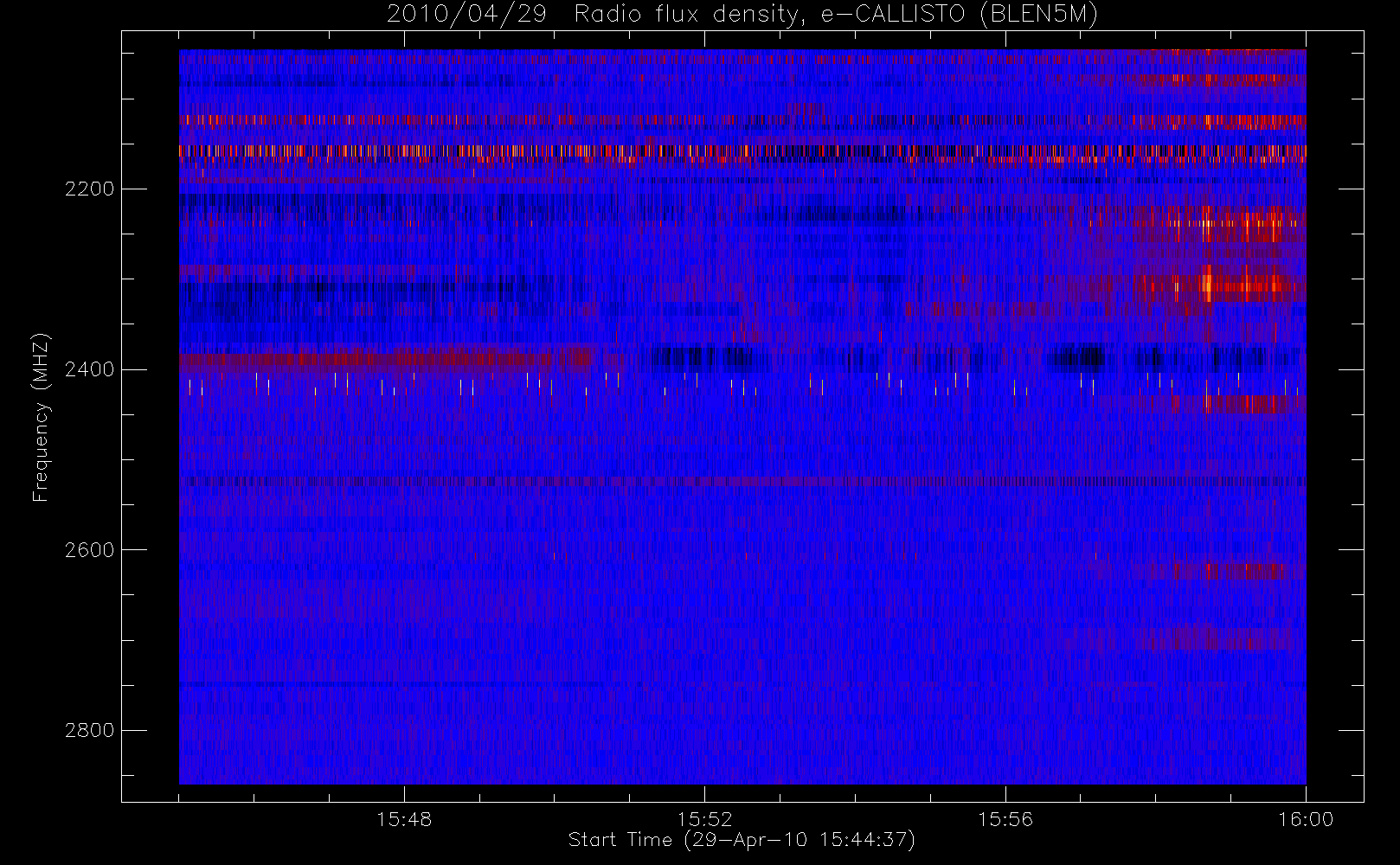The image size is (1400, 865).
Task: Select the 'Frequency (MHZ)' axis label
Action: [x=40, y=417]
